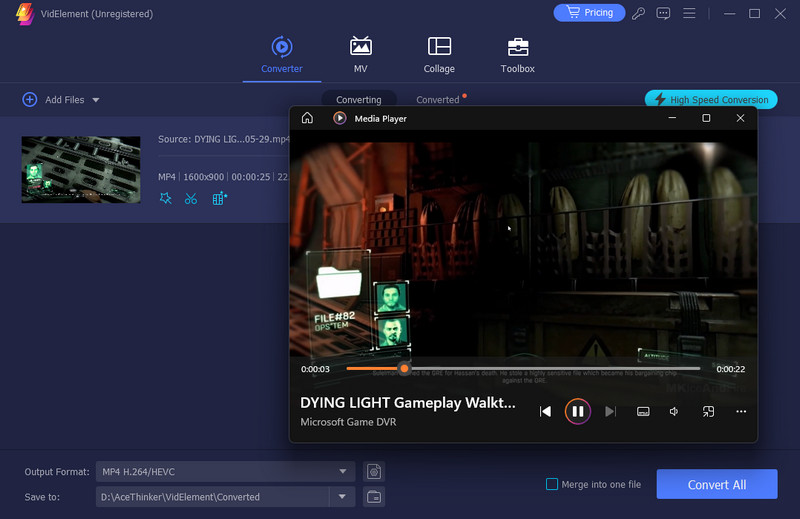800x519 pixels.
Task: Open the Toolbox tab
Action: tap(517, 55)
